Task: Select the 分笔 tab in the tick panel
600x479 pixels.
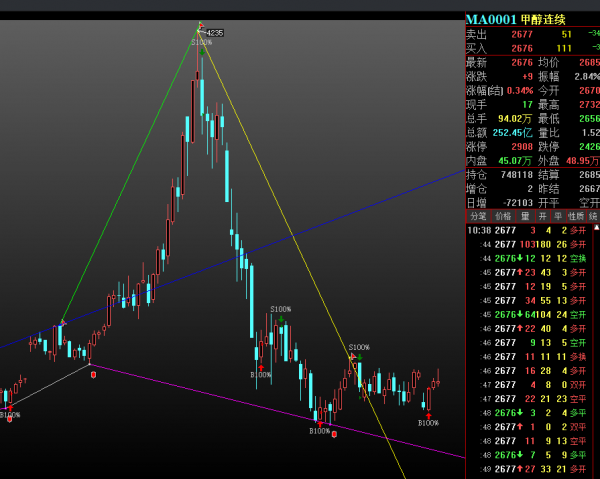Action: [x=478, y=216]
